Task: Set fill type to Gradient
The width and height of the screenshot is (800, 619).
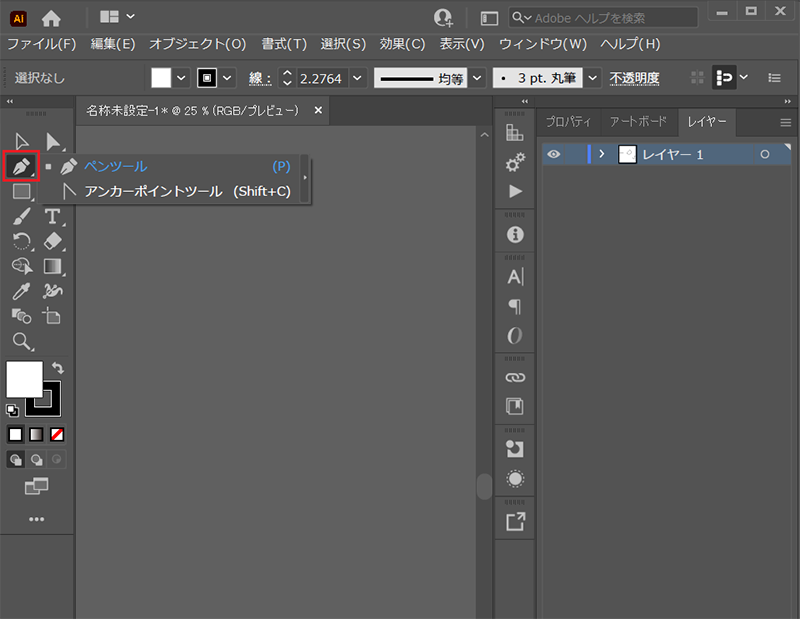Action: coord(36,434)
